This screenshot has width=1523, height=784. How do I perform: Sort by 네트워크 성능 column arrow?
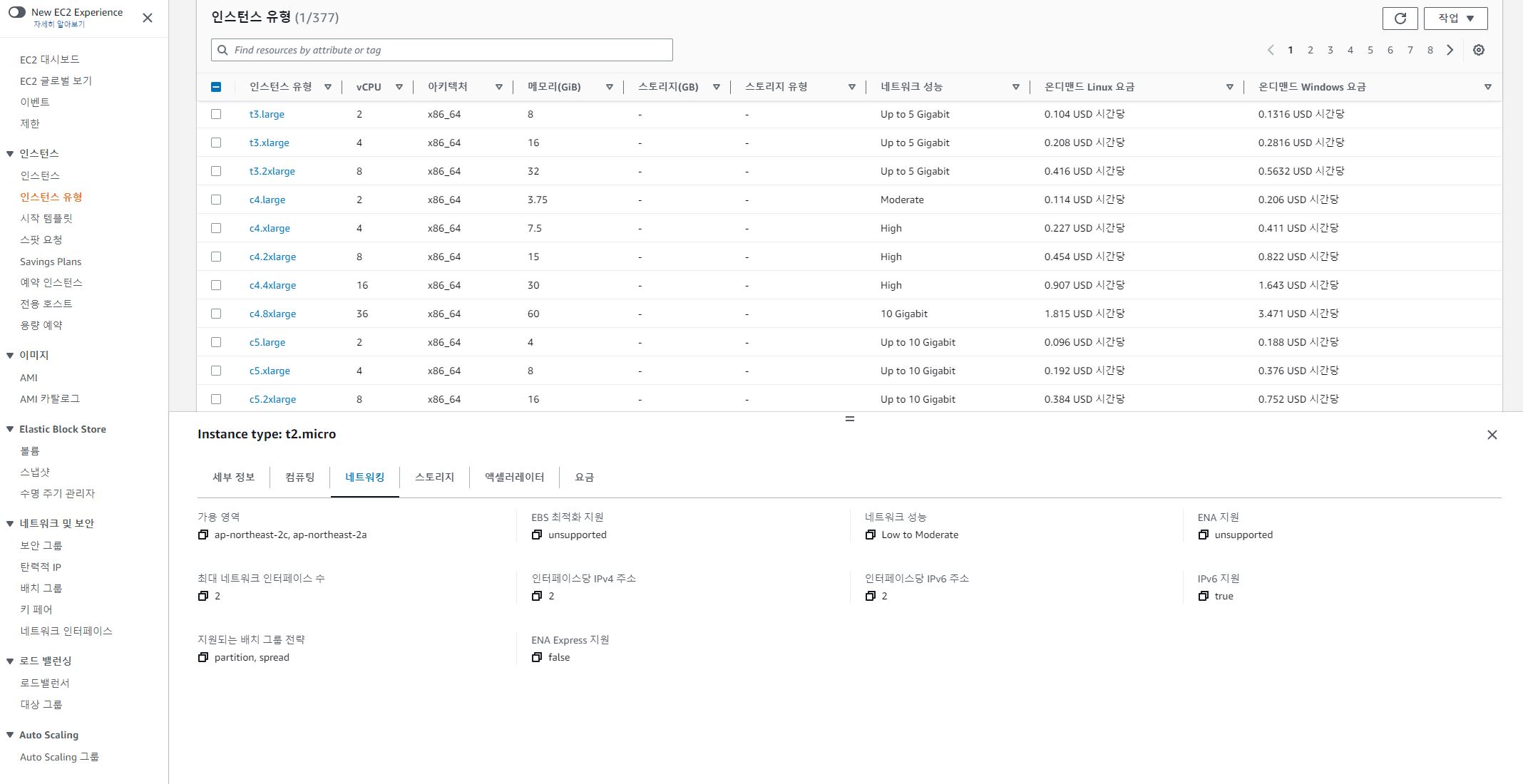click(x=1016, y=87)
